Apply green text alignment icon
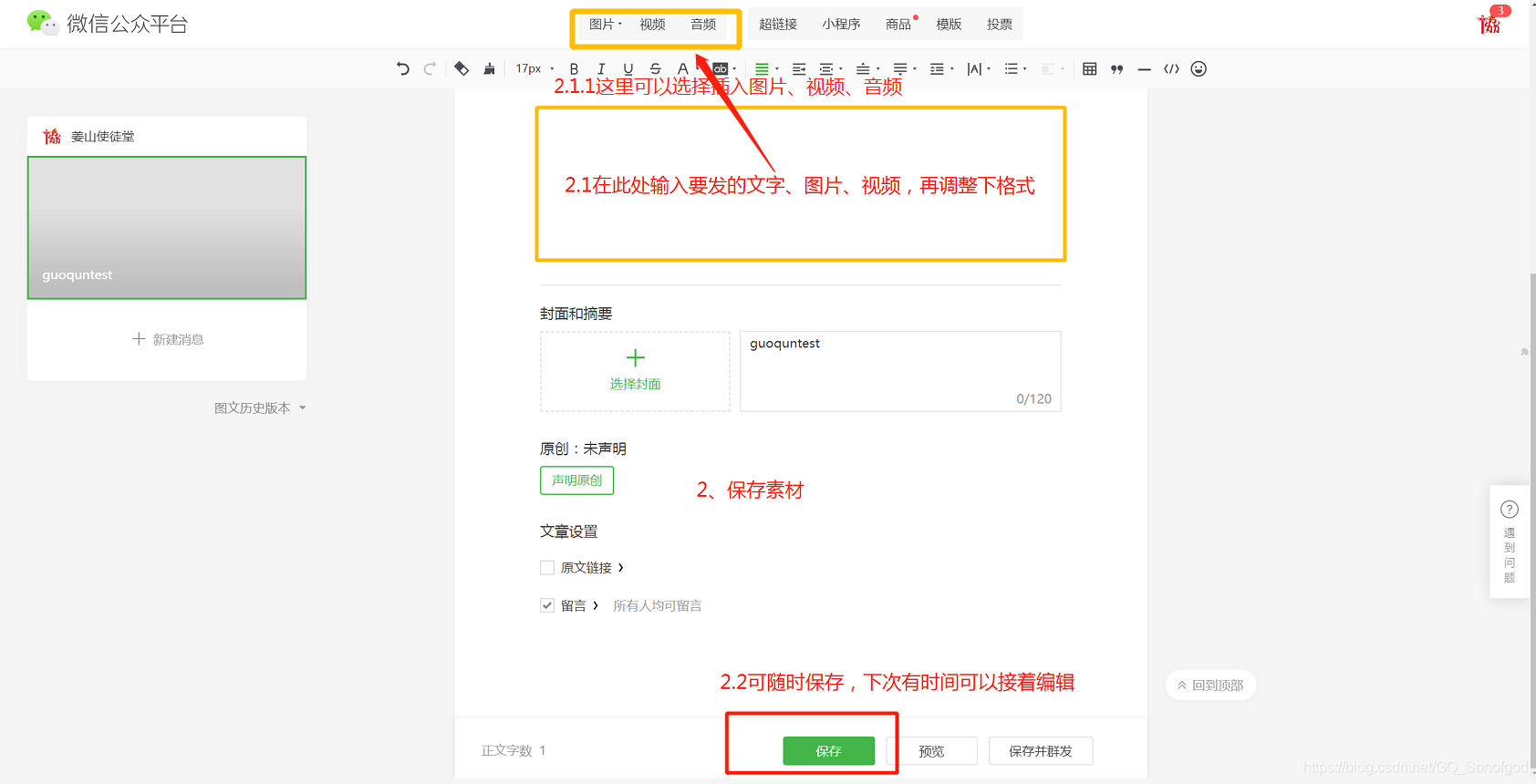The width and height of the screenshot is (1536, 784). point(763,68)
